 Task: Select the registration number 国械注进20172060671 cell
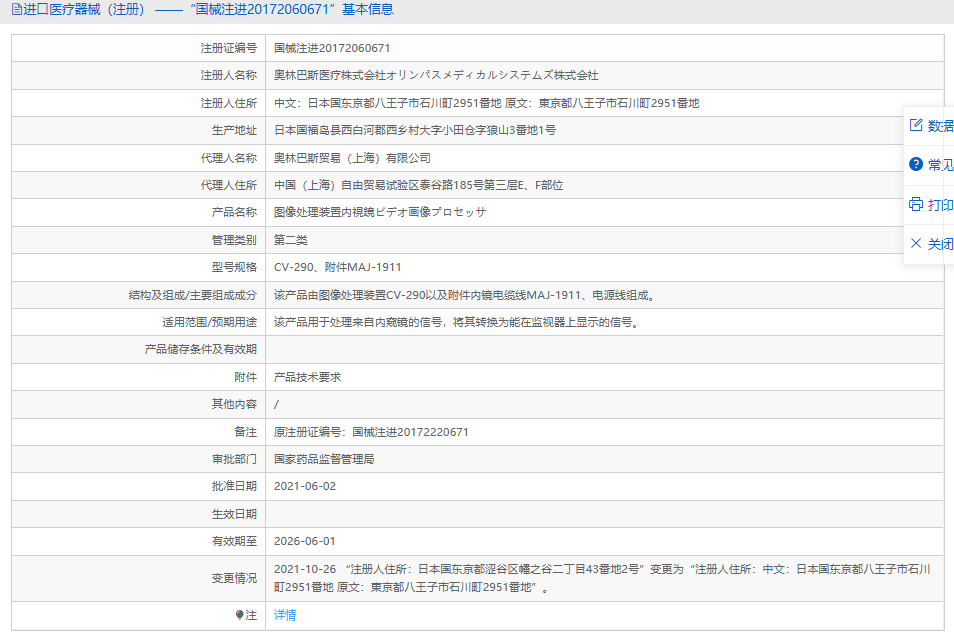pos(332,48)
